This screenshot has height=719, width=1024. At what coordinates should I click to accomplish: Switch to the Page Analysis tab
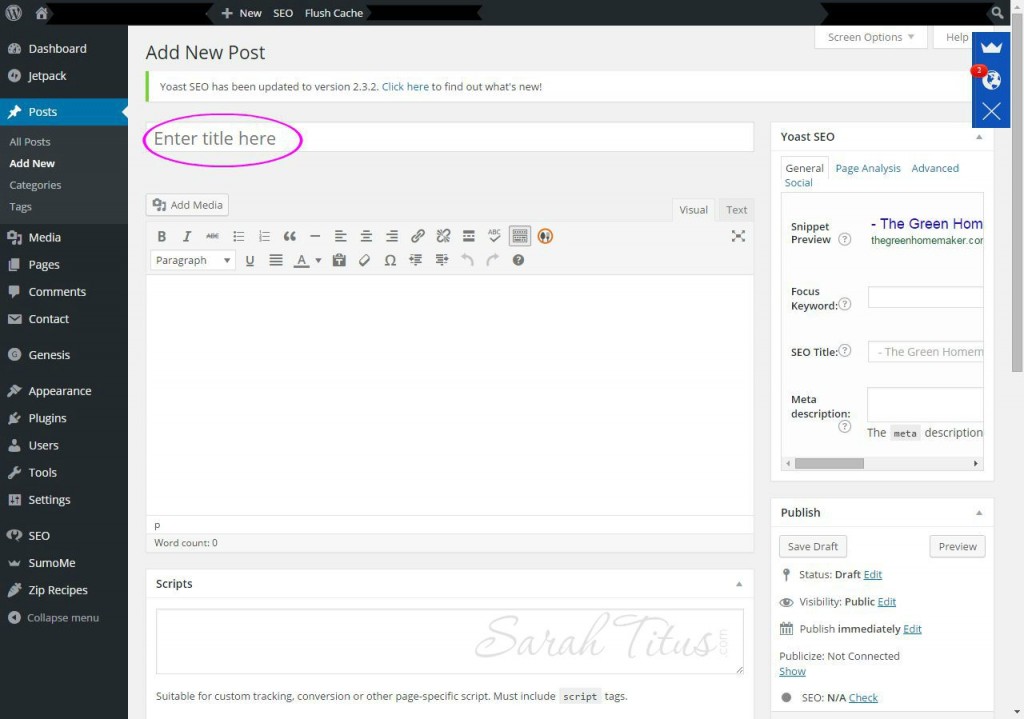867,168
